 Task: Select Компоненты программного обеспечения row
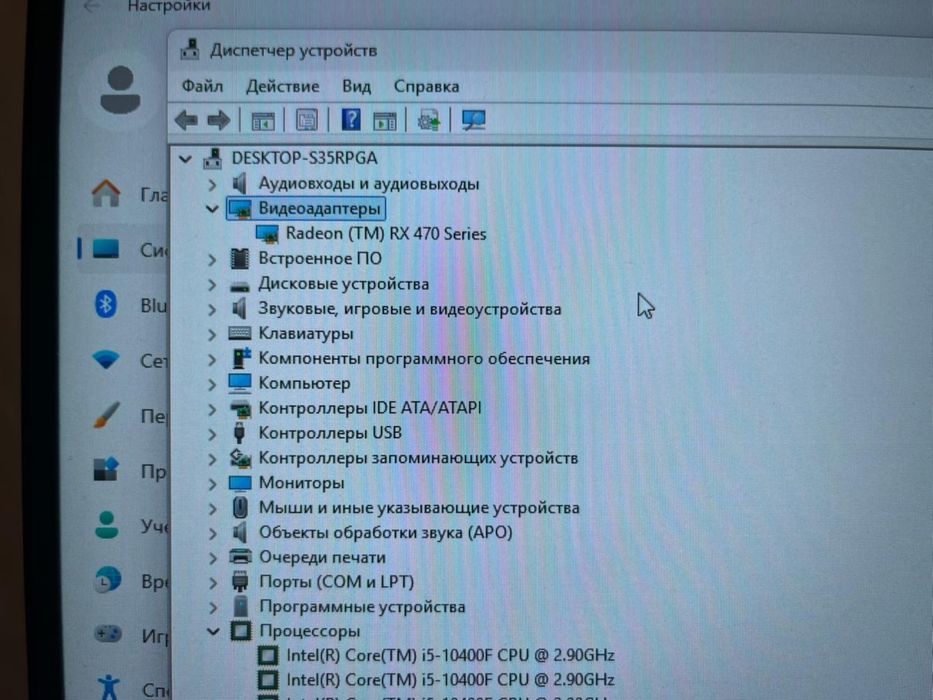(424, 359)
